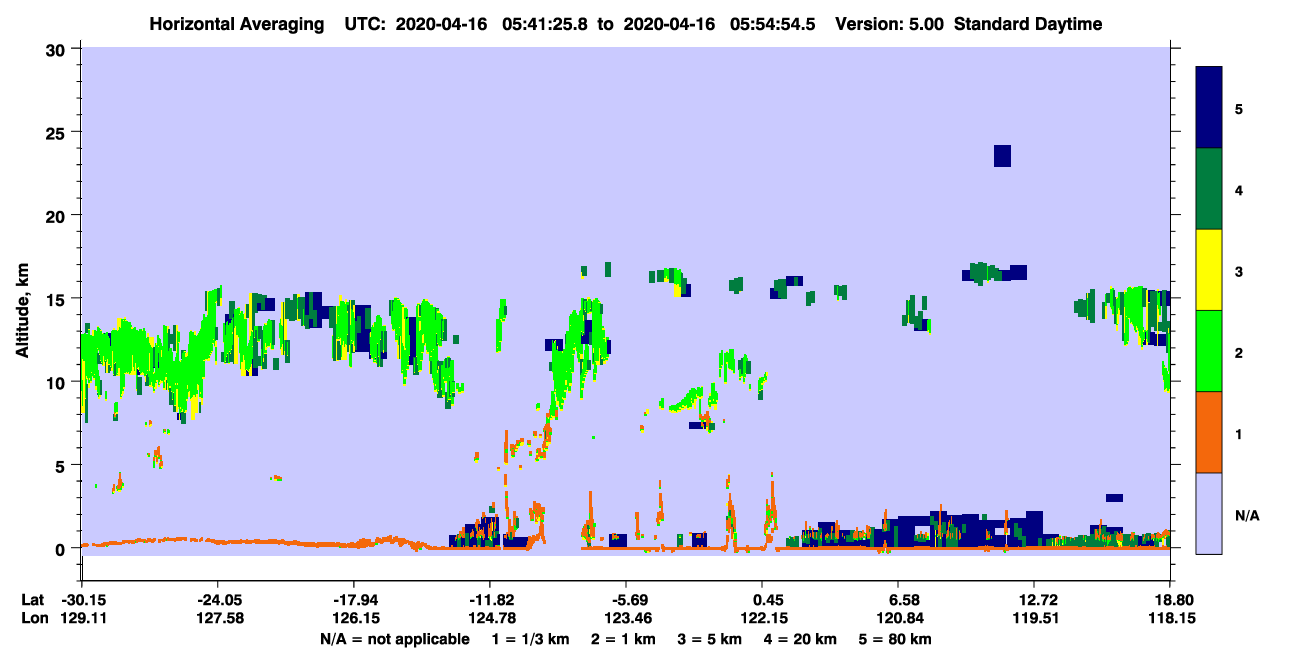Click the colorbar label '1'
The width and height of the screenshot is (1300, 667).
click(x=1239, y=434)
